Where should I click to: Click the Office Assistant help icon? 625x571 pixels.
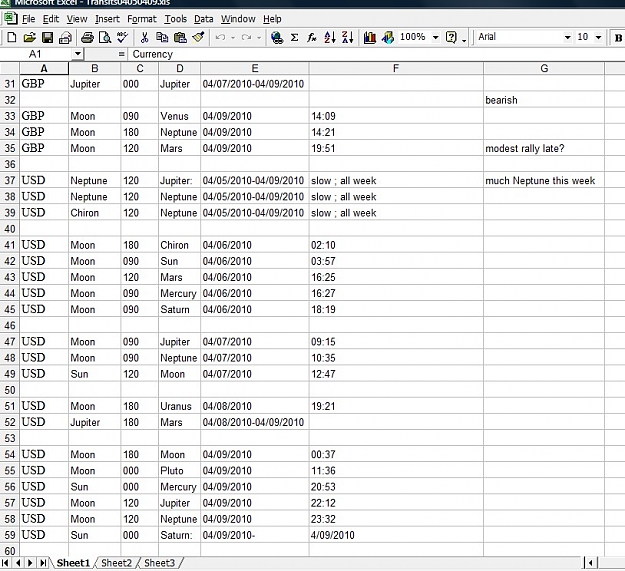coord(451,37)
